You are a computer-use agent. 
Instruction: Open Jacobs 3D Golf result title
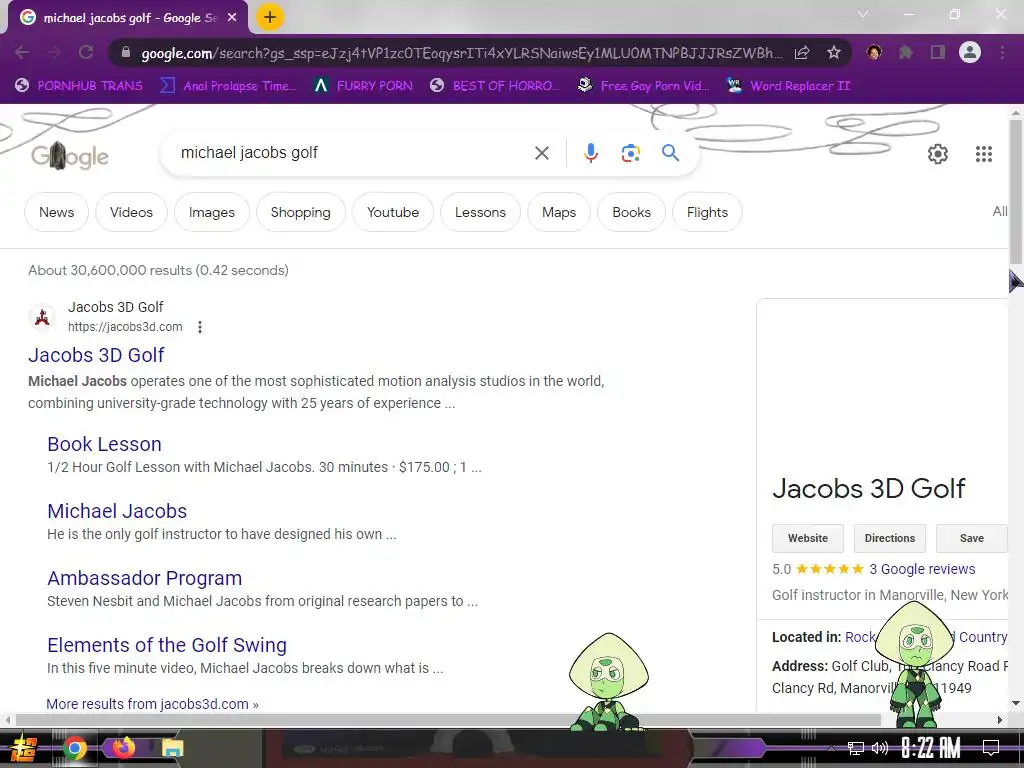[96, 355]
